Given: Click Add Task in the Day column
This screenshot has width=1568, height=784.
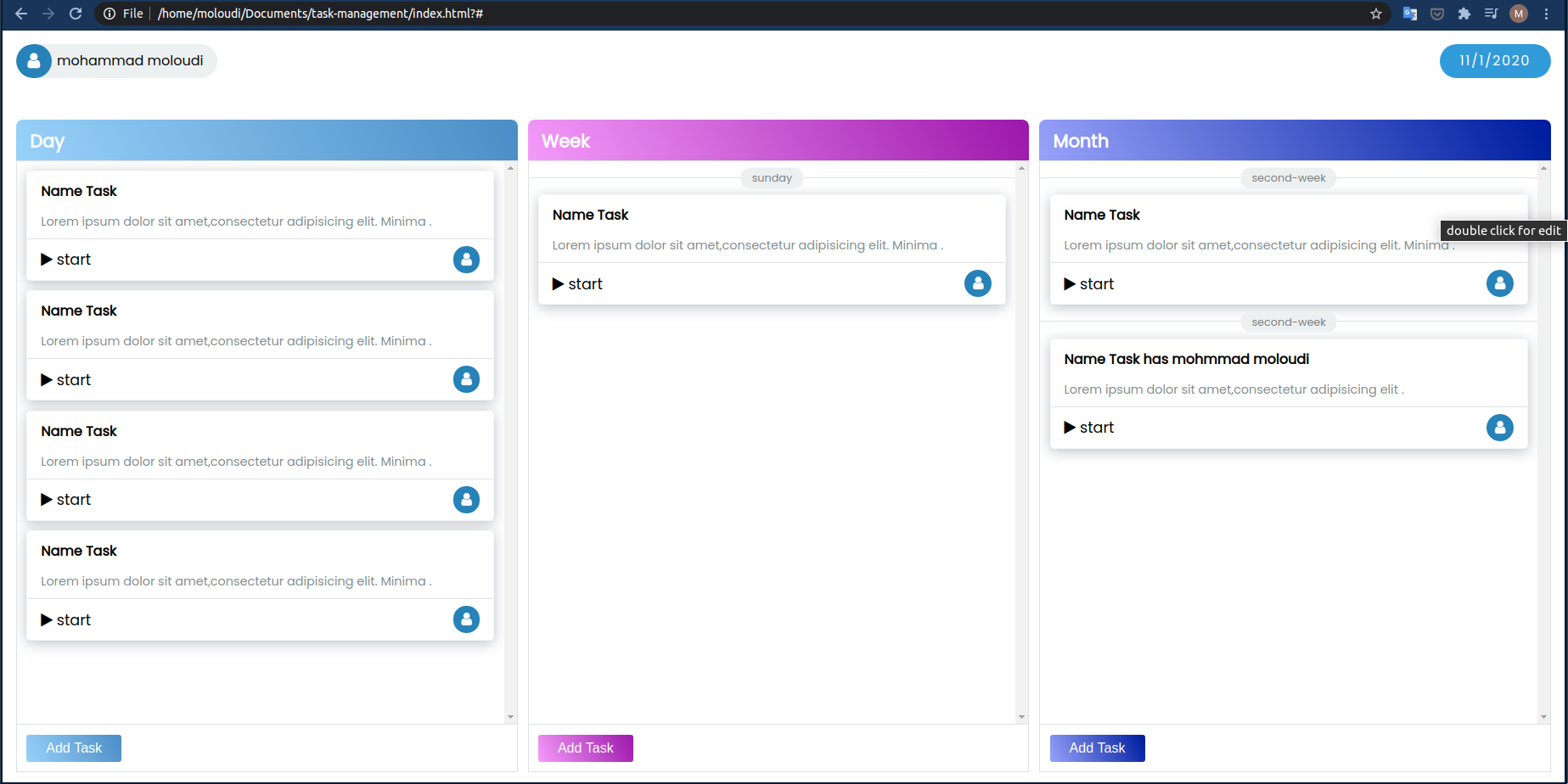Looking at the screenshot, I should 73,748.
